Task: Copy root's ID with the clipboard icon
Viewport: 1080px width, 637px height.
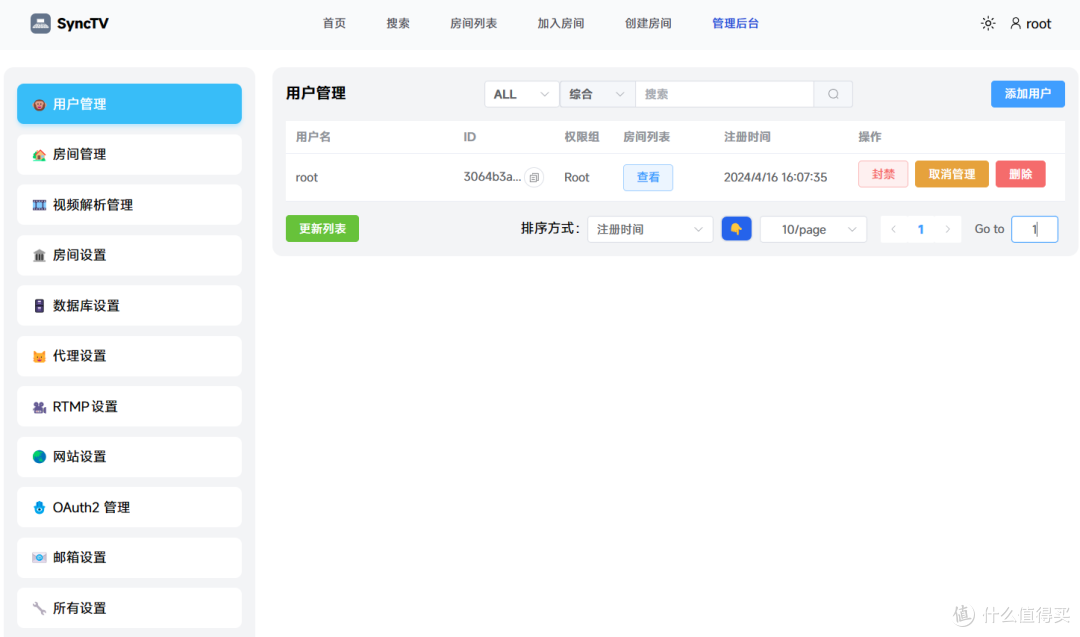Action: click(x=533, y=177)
